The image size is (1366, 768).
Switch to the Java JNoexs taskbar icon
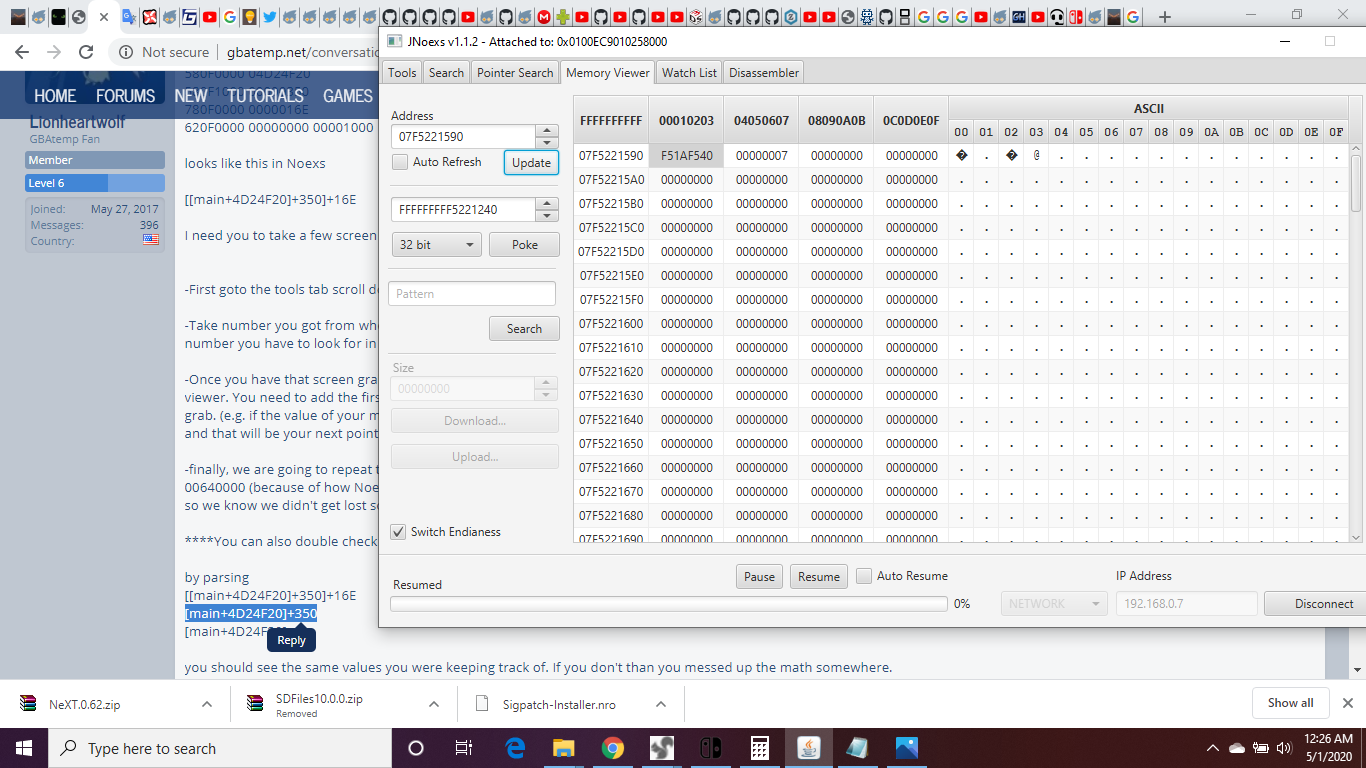pyautogui.click(x=809, y=748)
